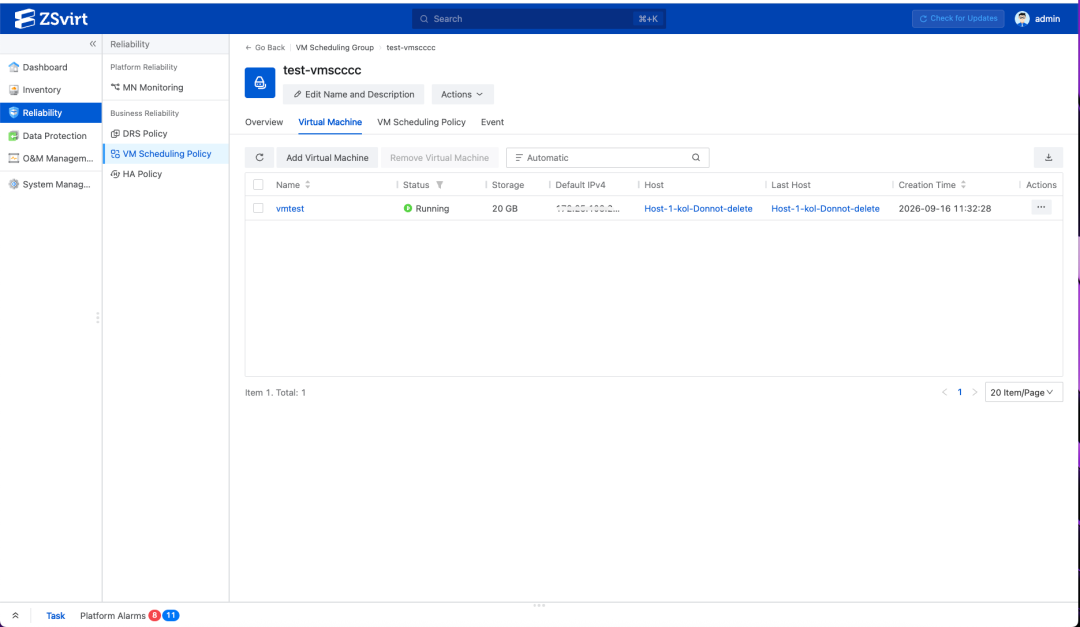Tick the checkbox for vmtest row
Image resolution: width=1080 pixels, height=627 pixels.
pos(258,208)
